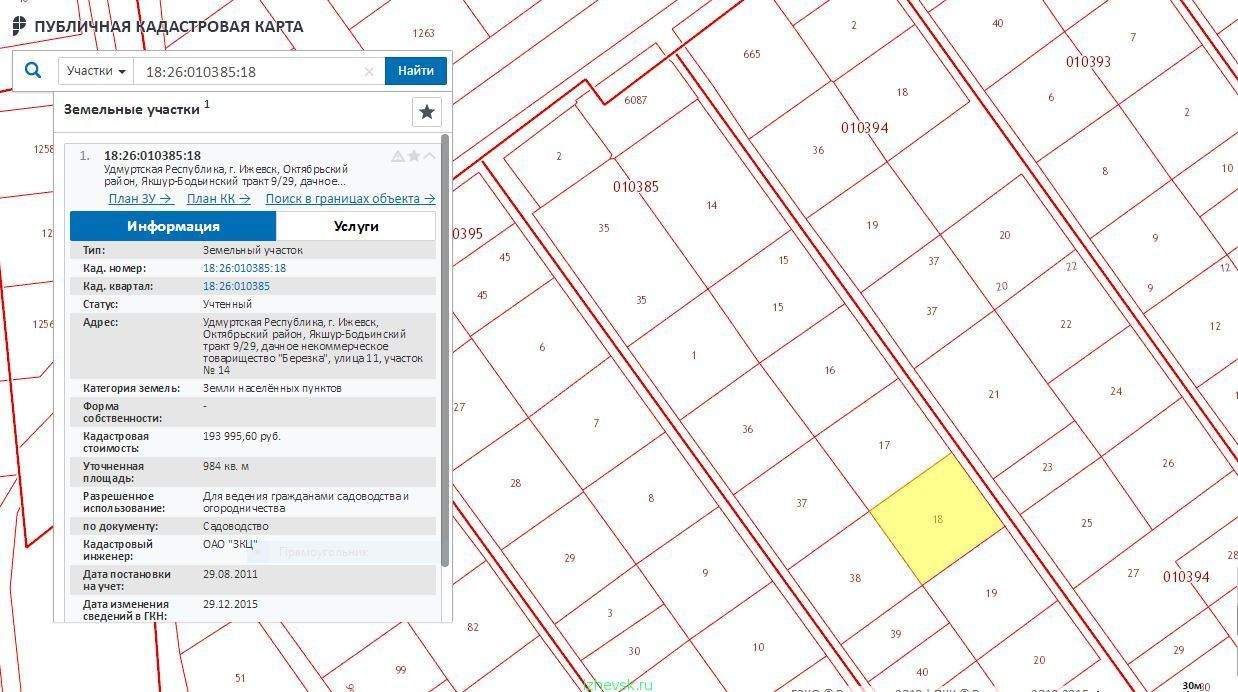The height and width of the screenshot is (692, 1238).
Task: Collapse the result card chevron
Action: [x=429, y=156]
